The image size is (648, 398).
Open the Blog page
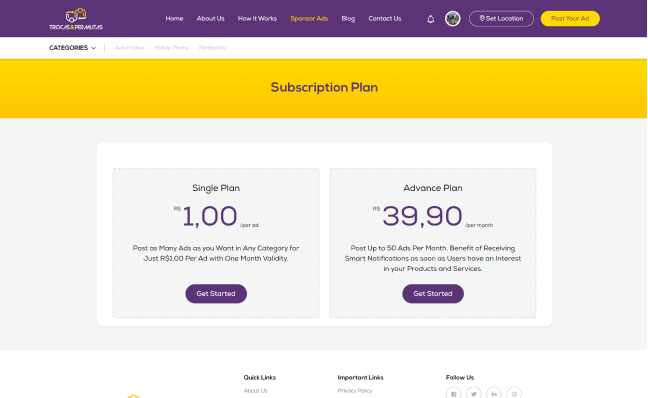tap(348, 19)
